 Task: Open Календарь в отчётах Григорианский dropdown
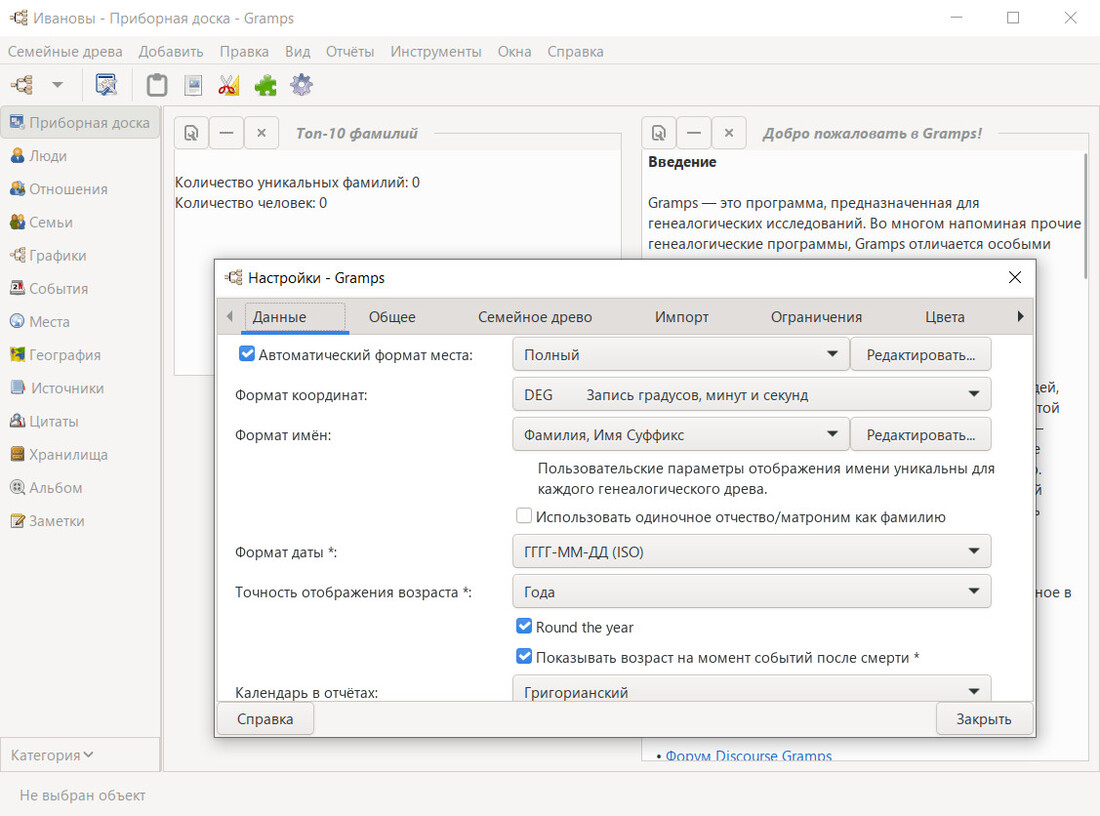pyautogui.click(x=751, y=689)
